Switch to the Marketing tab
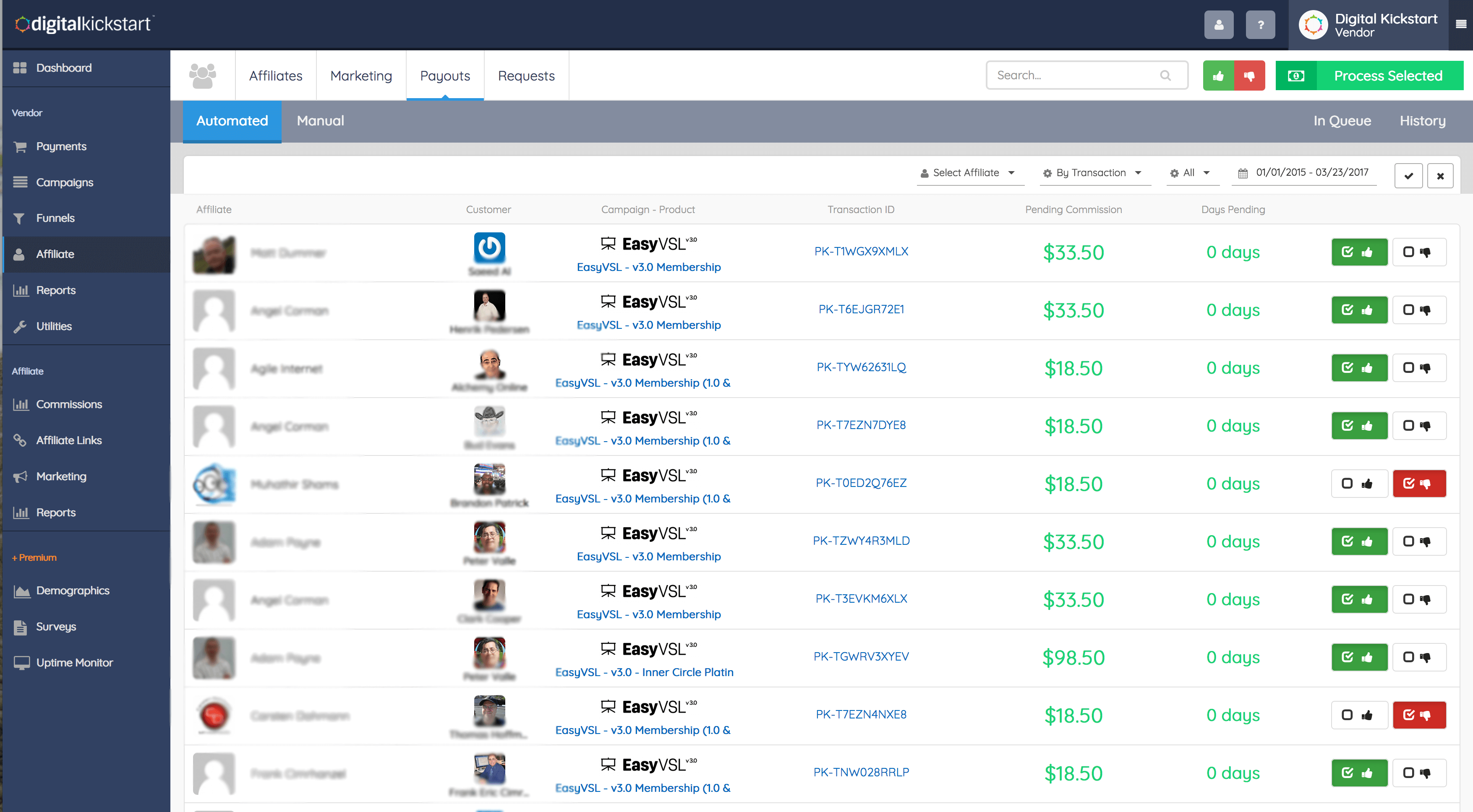The width and height of the screenshot is (1473, 812). (x=361, y=76)
